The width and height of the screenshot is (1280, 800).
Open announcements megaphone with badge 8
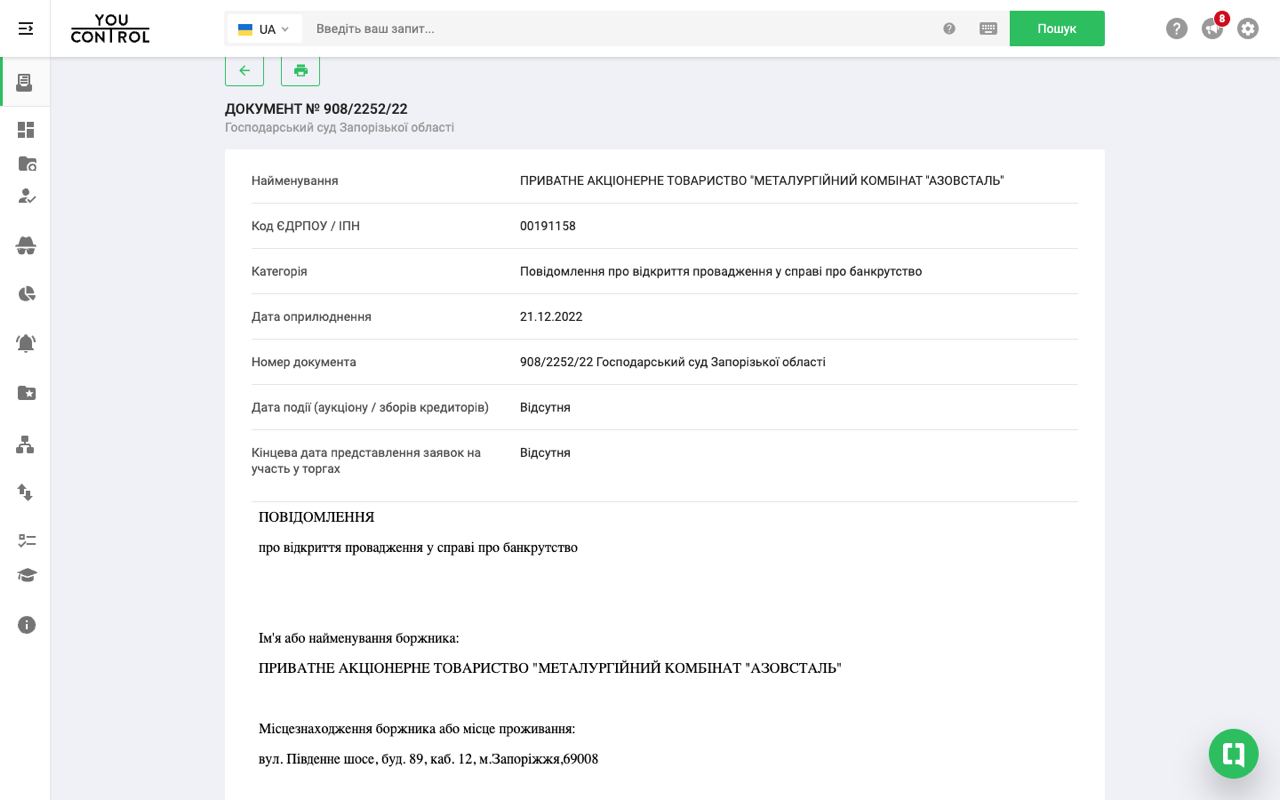pyautogui.click(x=1212, y=29)
